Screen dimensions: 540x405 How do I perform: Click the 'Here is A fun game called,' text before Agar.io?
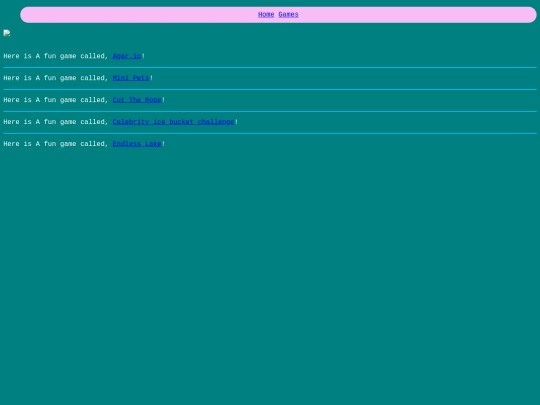pyautogui.click(x=56, y=56)
